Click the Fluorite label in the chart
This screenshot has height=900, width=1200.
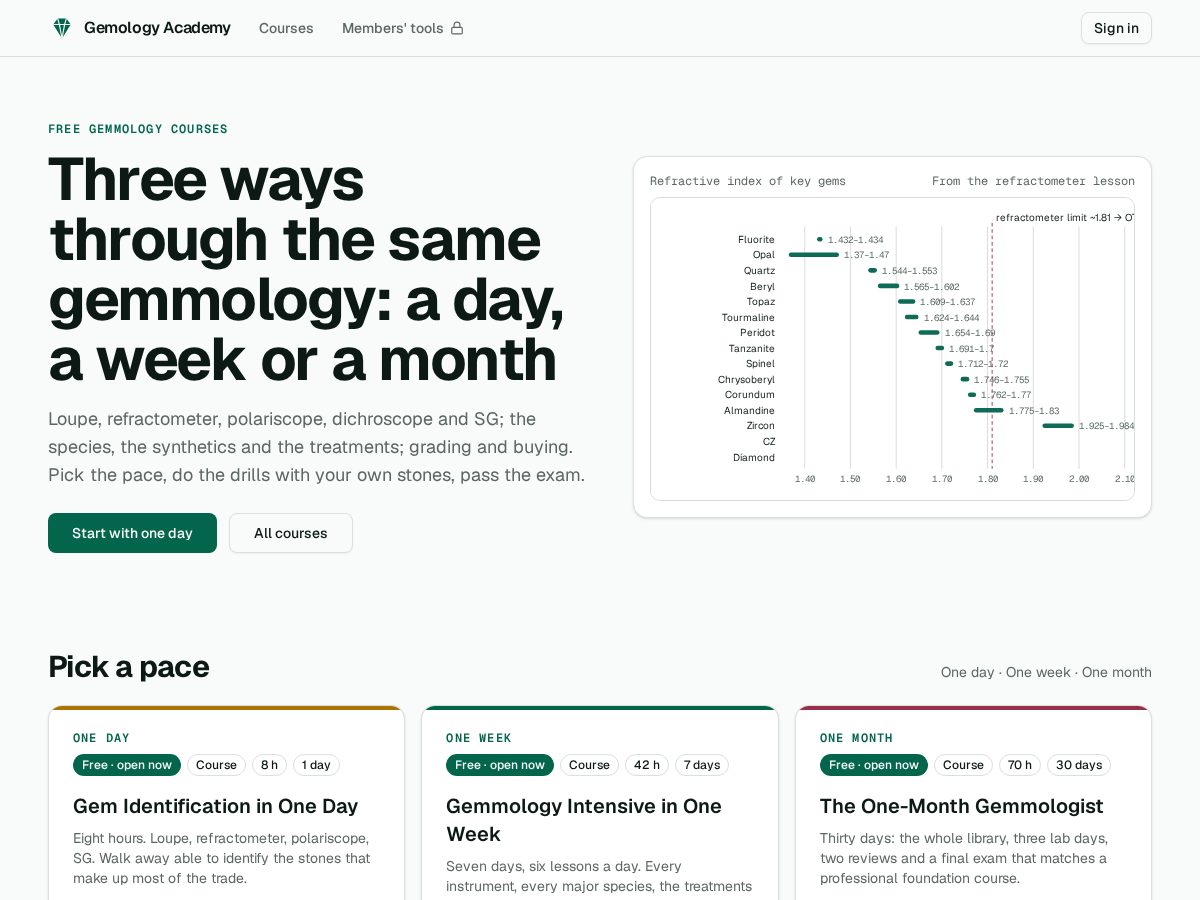(756, 240)
